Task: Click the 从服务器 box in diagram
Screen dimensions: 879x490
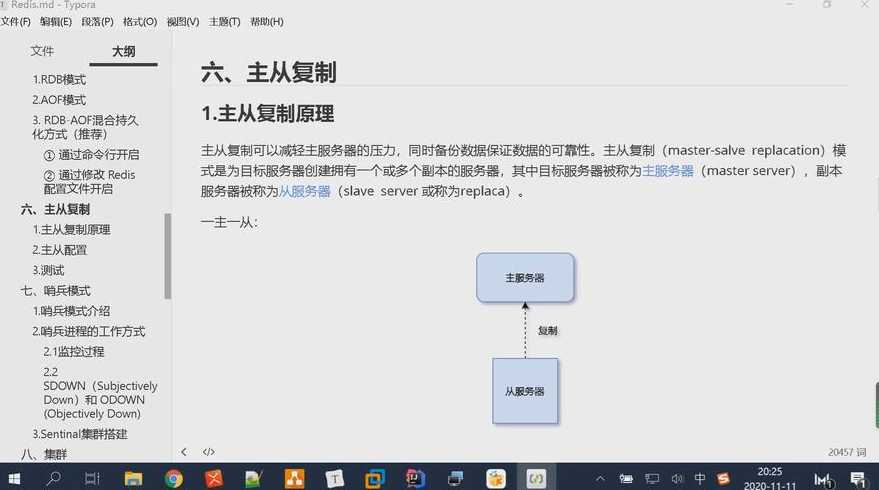Action: pos(525,391)
